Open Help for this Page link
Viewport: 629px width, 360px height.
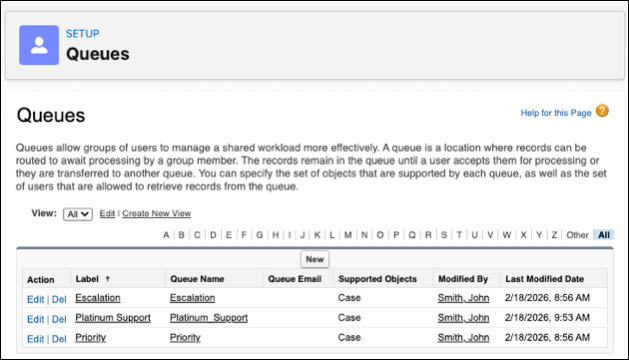556,113
